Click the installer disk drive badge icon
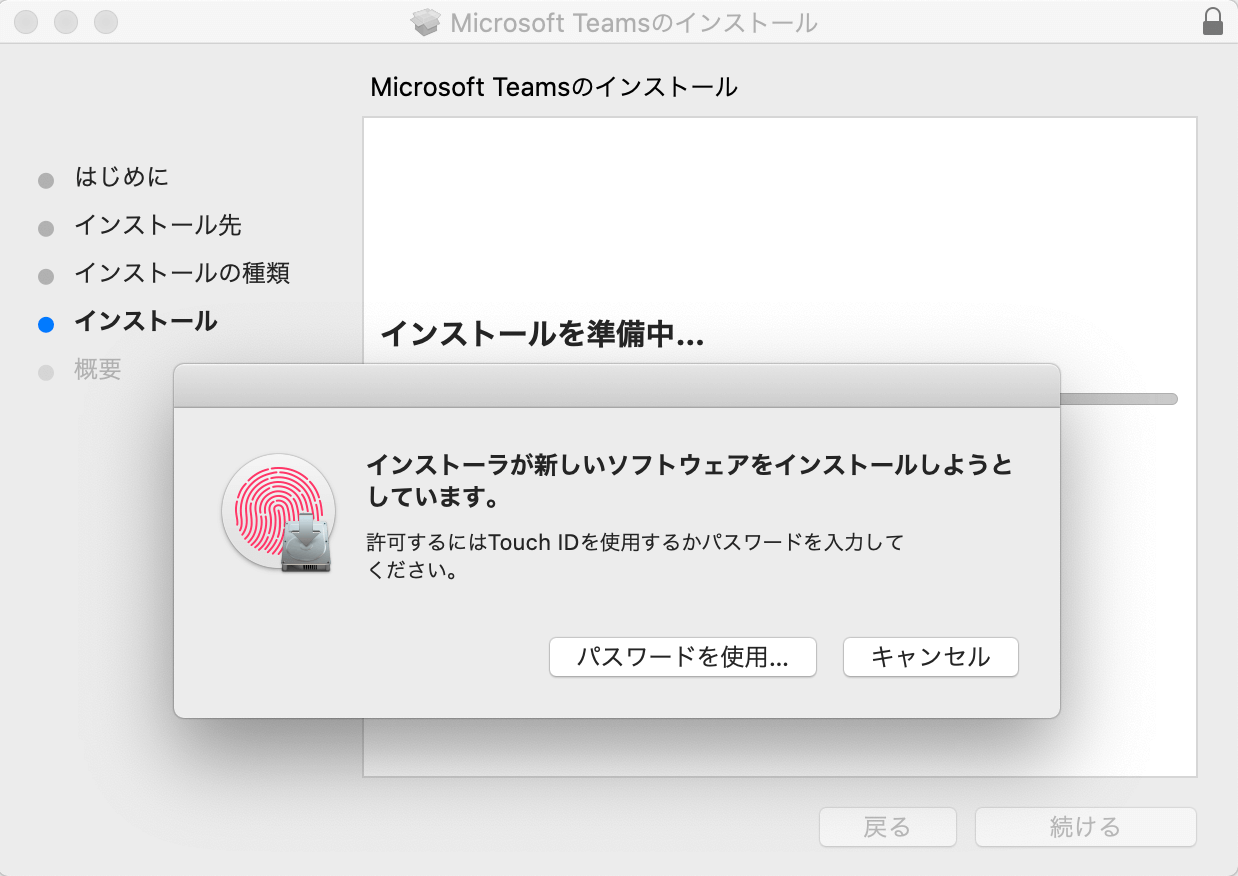This screenshot has width=1238, height=876. pos(306,543)
